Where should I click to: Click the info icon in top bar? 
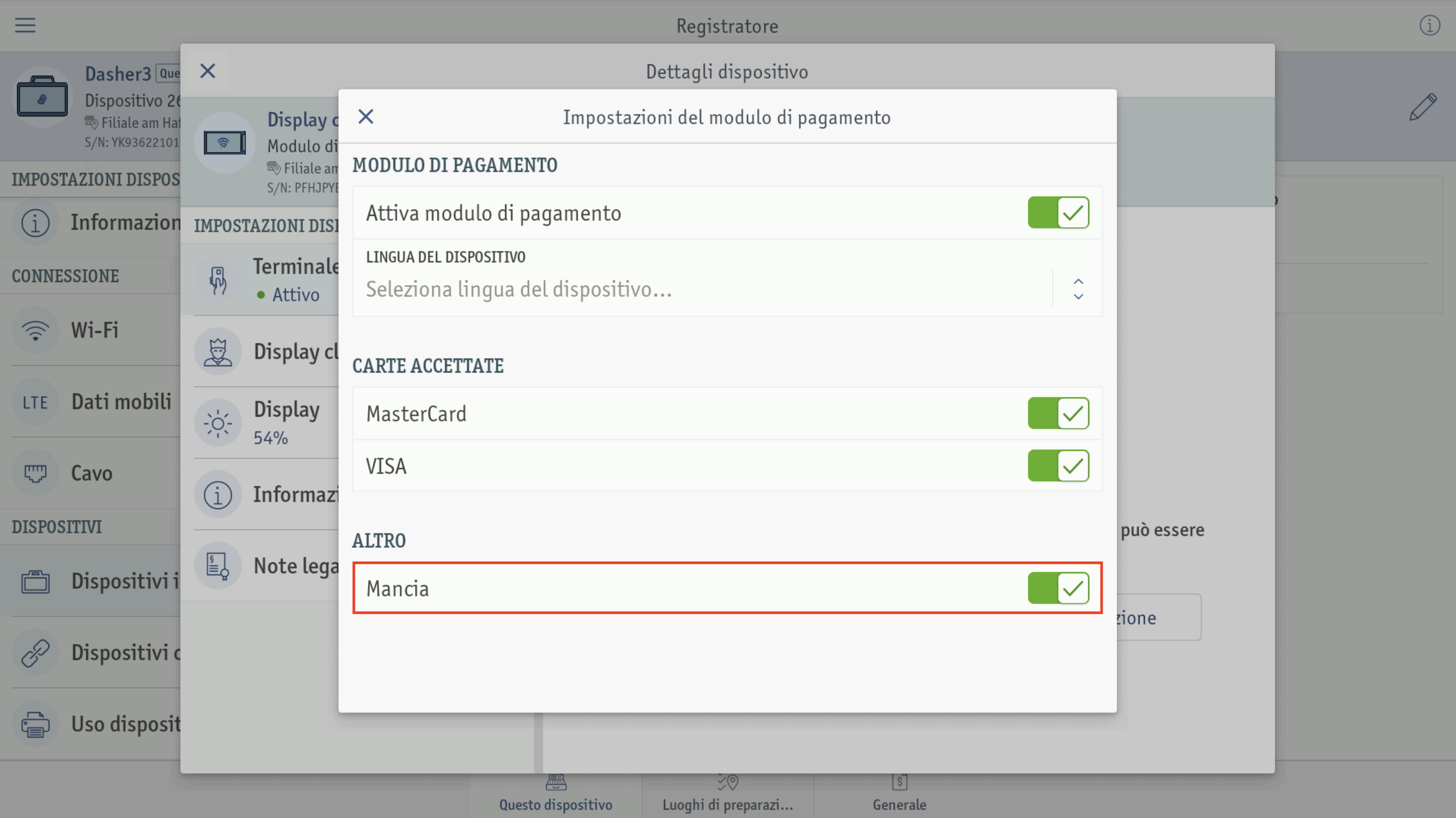tap(1429, 25)
